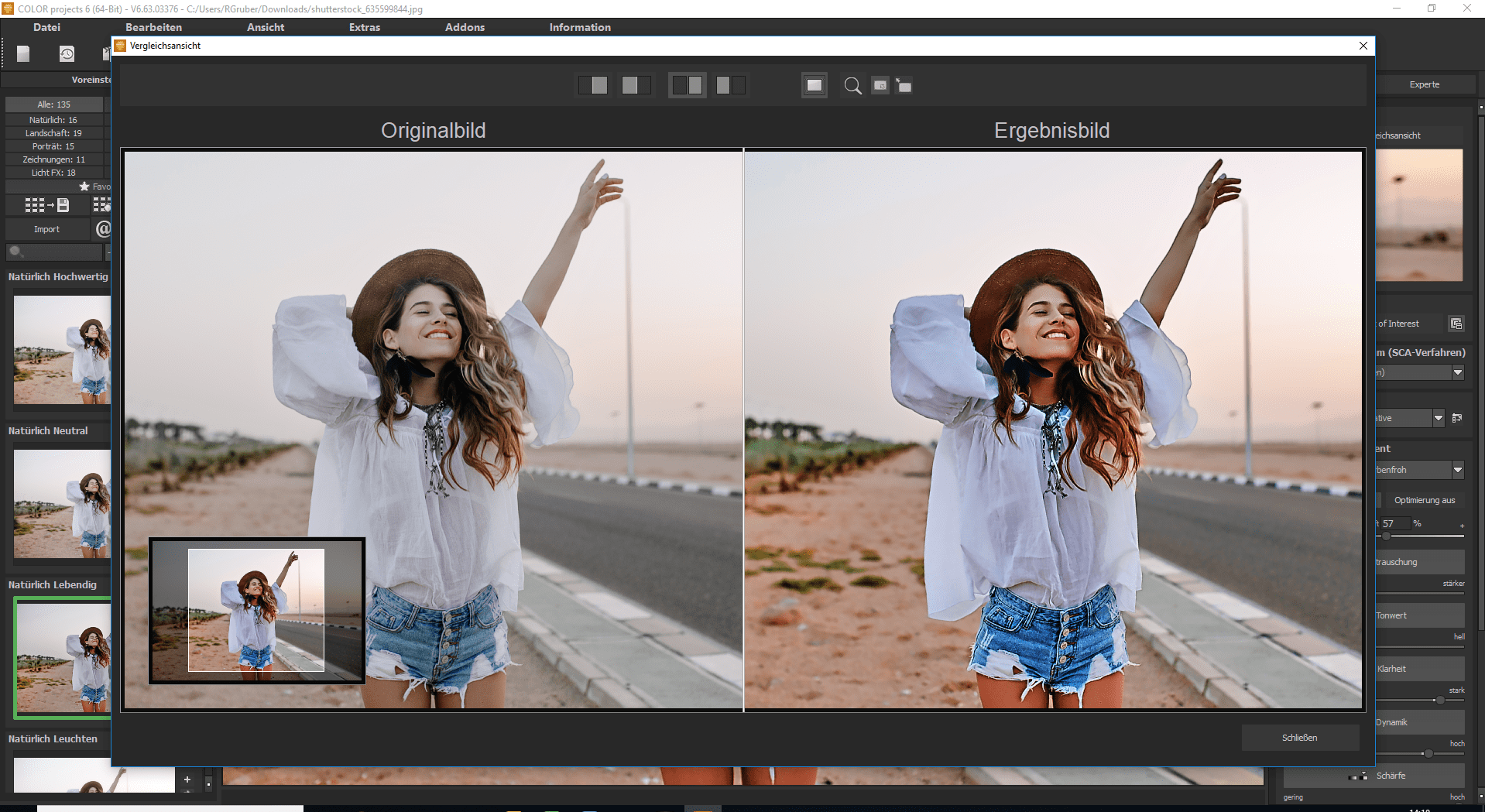Select the left-right split comparison view icon

594,85
